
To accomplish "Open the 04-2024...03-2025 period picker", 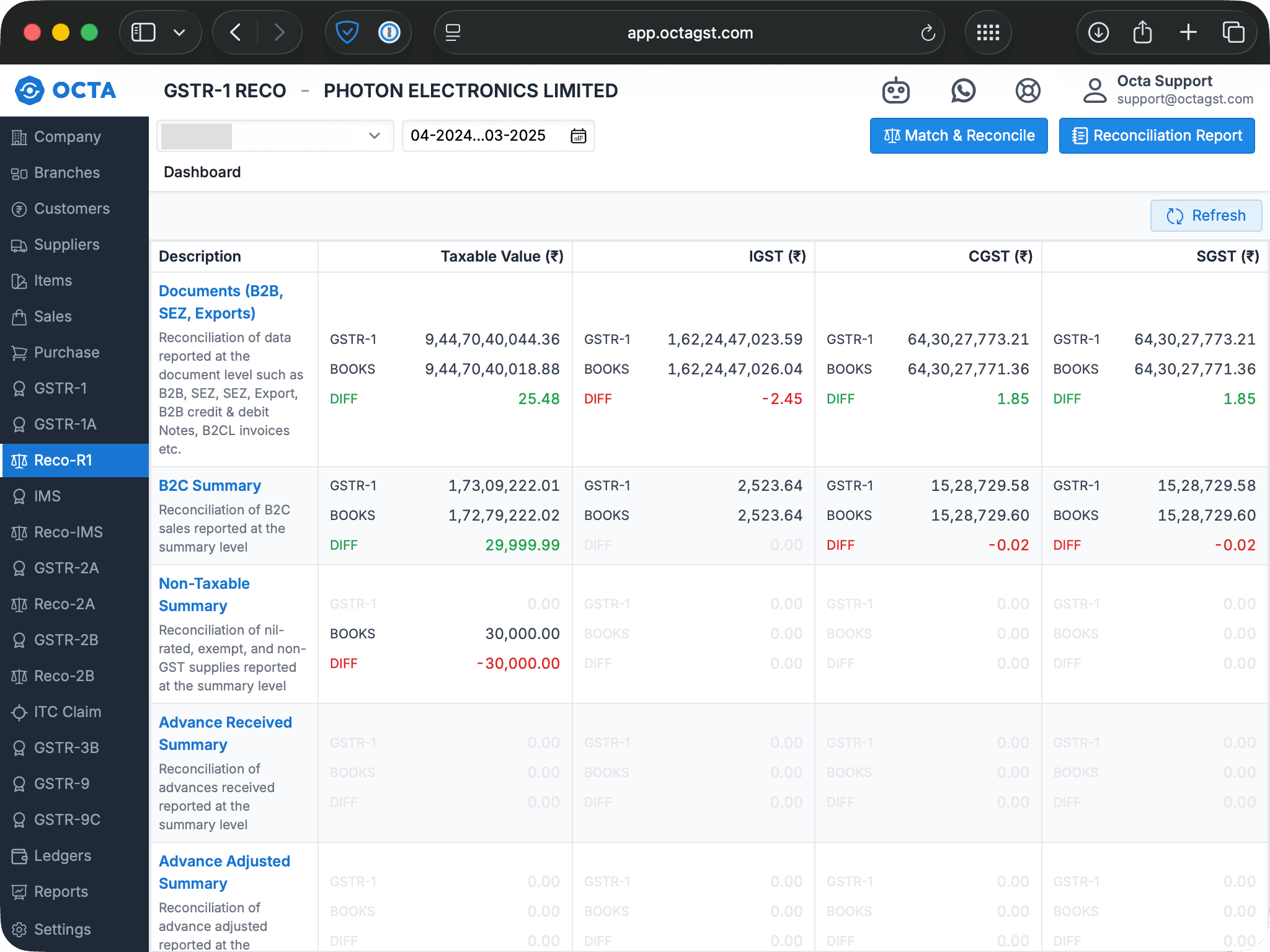I will click(x=478, y=136).
